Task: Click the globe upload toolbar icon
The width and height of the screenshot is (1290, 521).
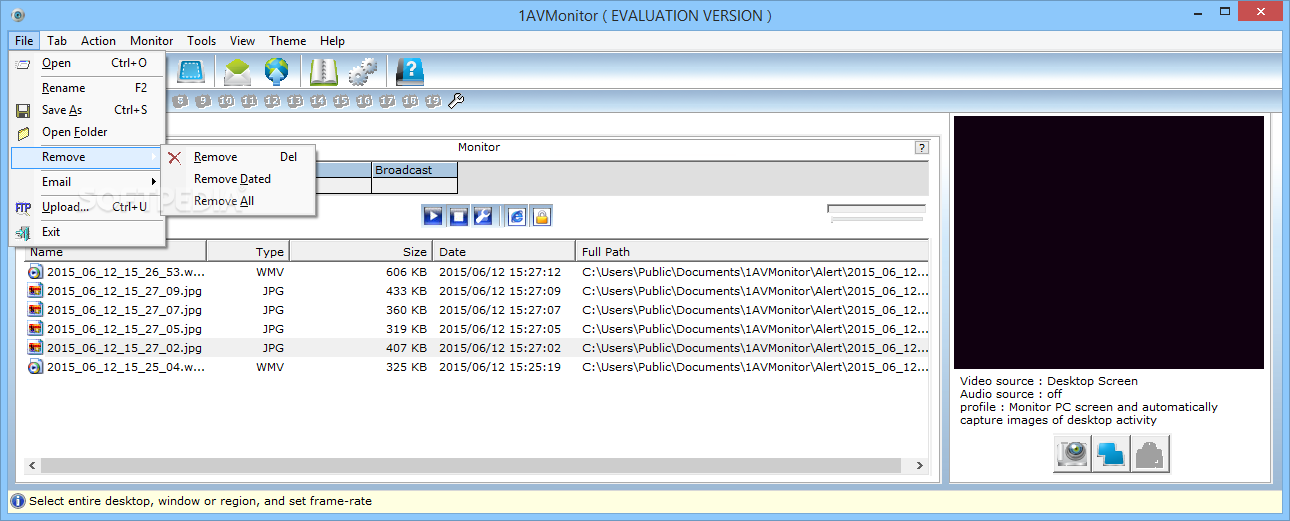Action: pyautogui.click(x=276, y=72)
